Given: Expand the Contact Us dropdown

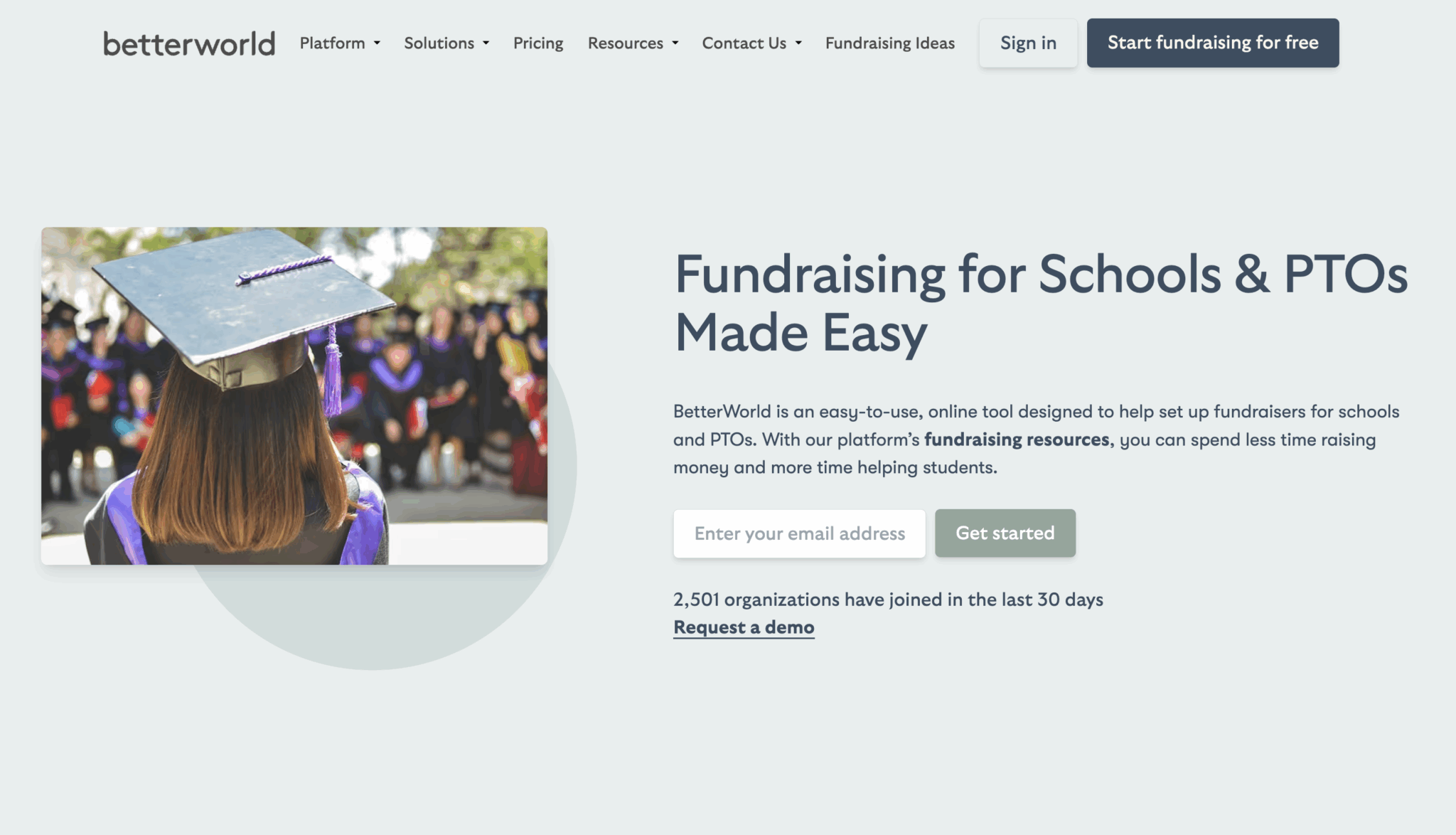Looking at the screenshot, I should (x=744, y=43).
